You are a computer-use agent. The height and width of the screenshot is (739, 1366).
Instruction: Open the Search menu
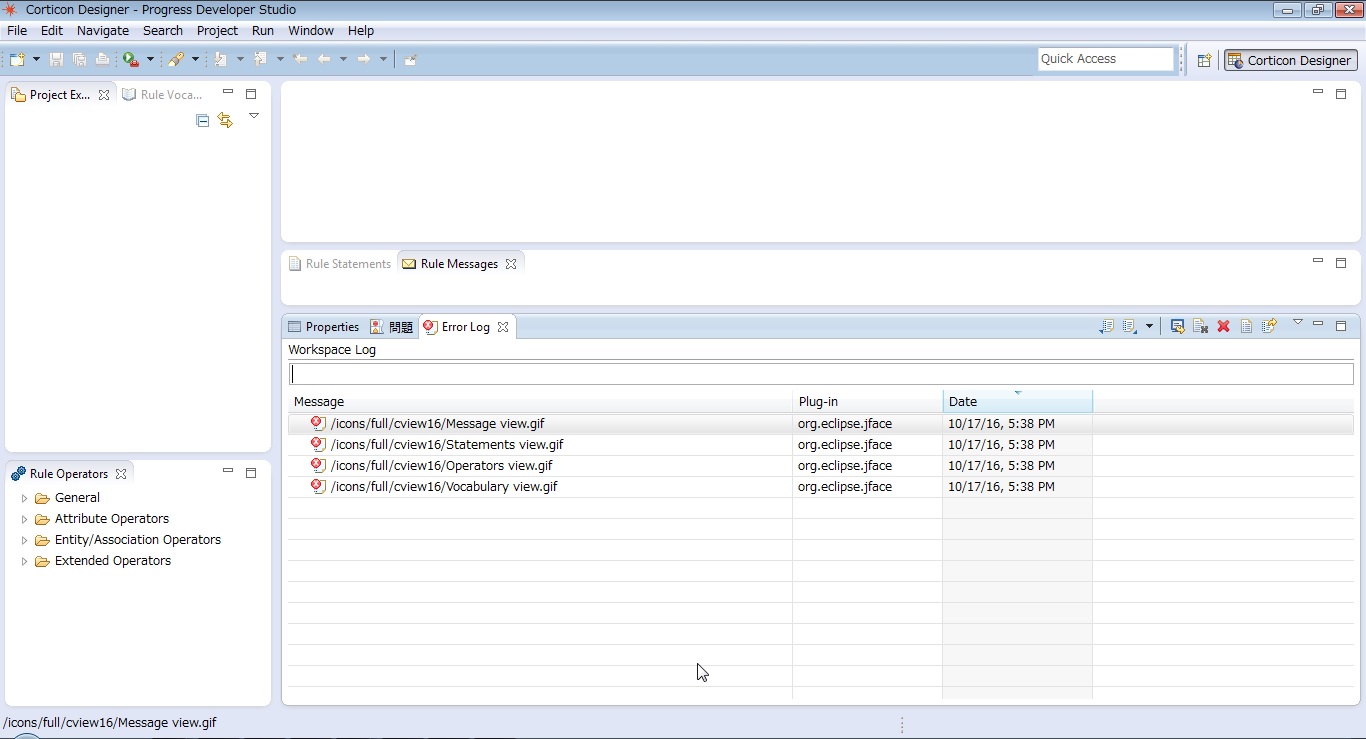(163, 31)
